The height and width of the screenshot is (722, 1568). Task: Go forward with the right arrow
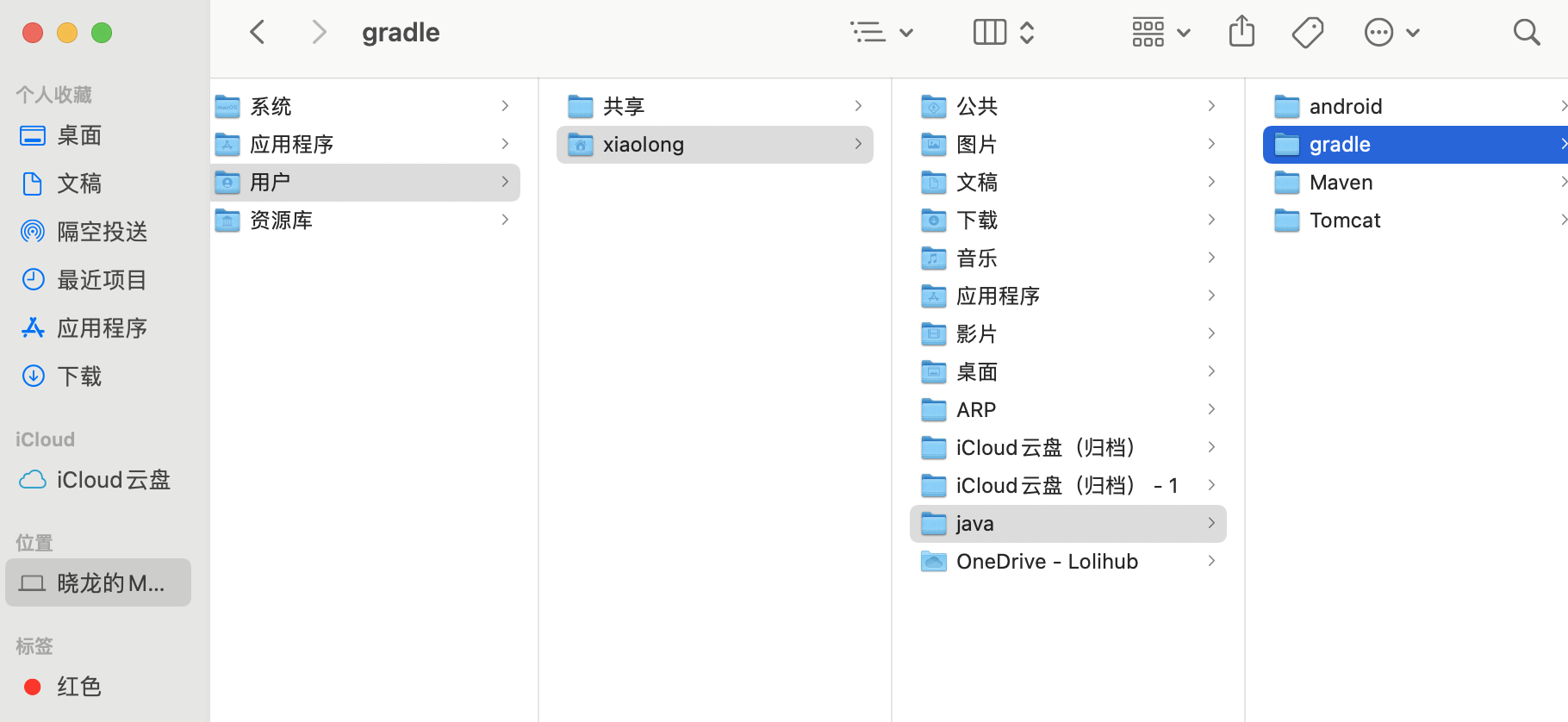click(x=319, y=33)
